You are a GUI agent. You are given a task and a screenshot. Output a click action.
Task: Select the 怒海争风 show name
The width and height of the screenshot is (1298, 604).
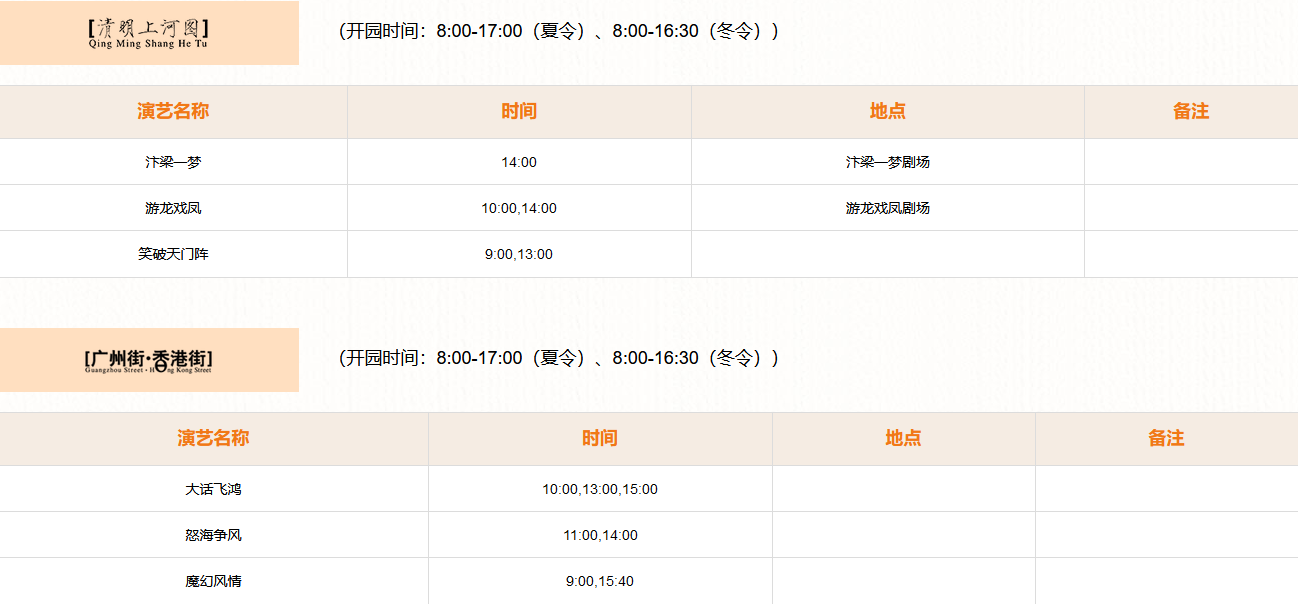(213, 535)
